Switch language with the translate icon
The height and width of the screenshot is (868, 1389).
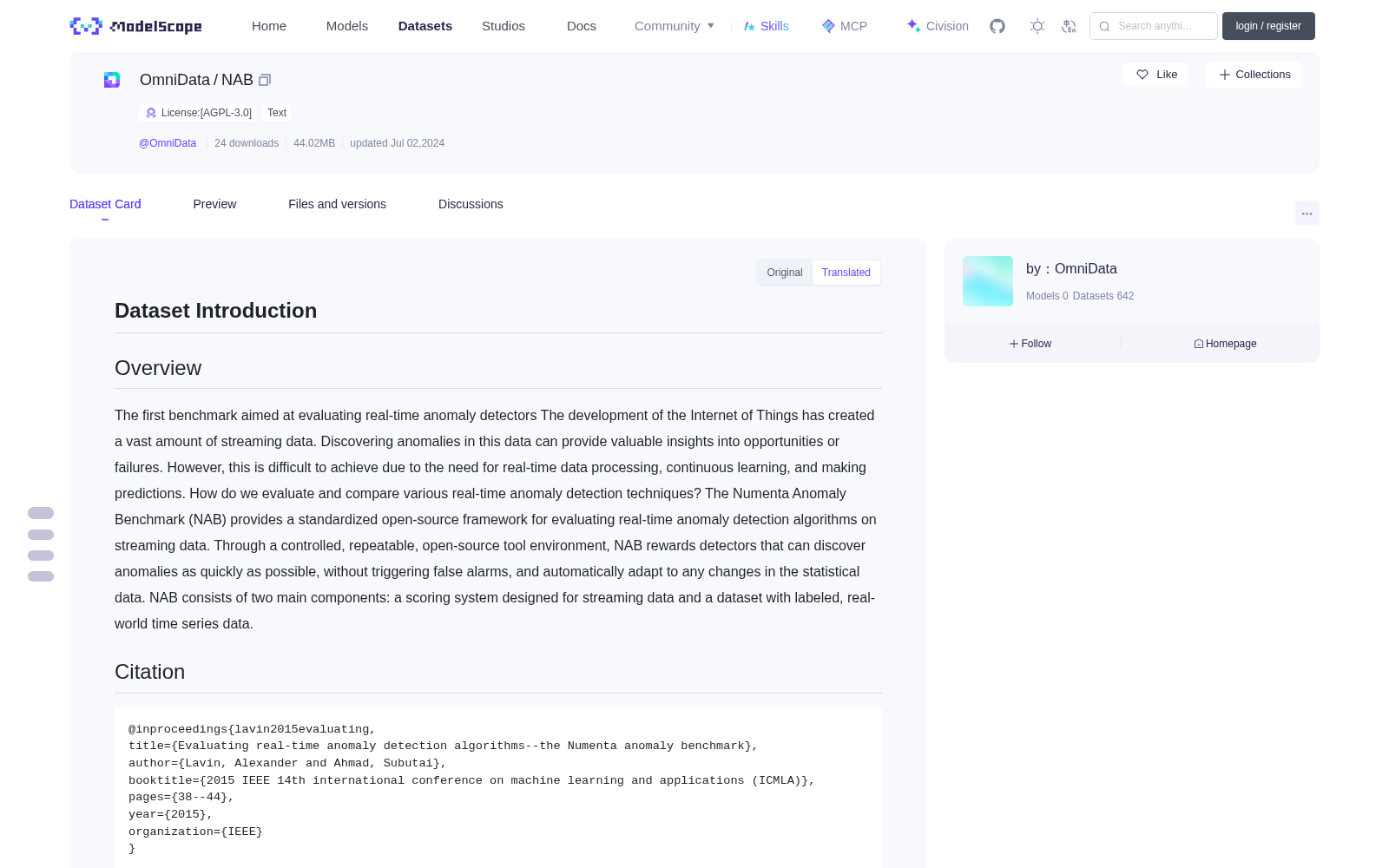(x=1070, y=26)
